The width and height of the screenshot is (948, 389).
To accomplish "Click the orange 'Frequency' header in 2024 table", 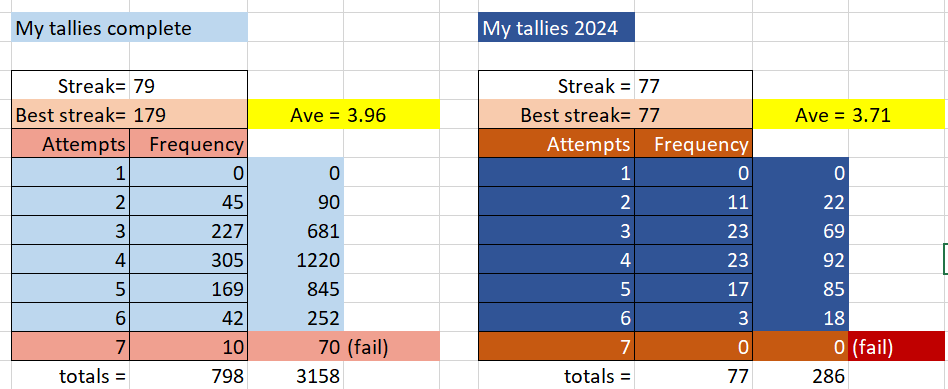I will pos(693,143).
